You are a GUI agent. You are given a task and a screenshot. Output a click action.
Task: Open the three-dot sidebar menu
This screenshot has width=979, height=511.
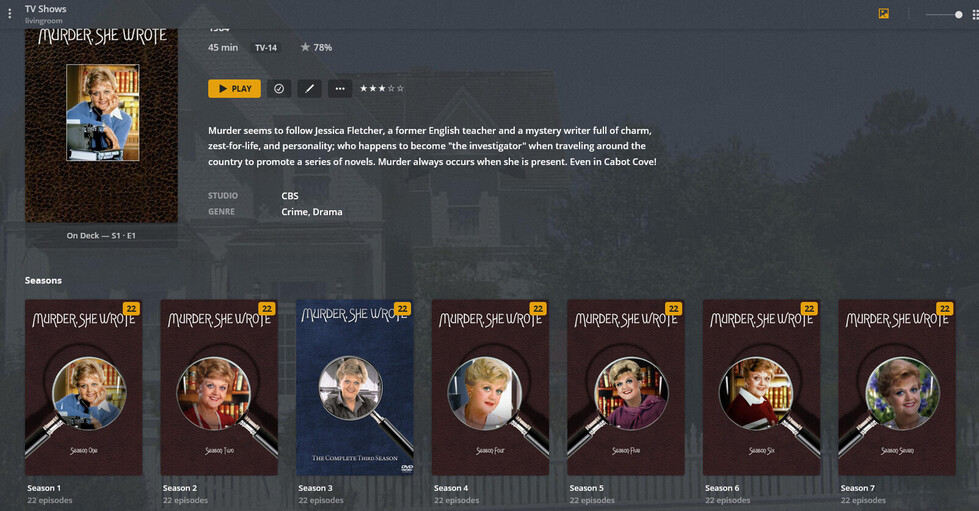tap(9, 13)
